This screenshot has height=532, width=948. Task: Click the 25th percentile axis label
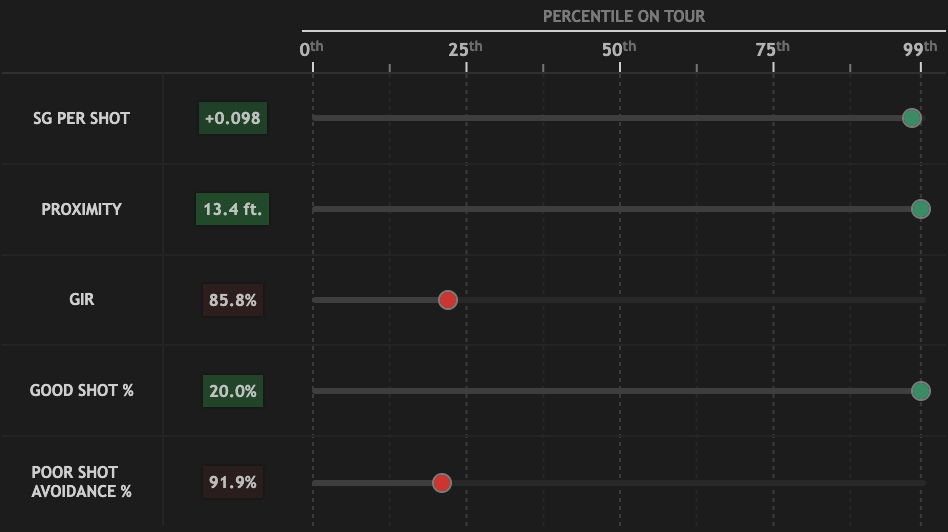[x=465, y=49]
